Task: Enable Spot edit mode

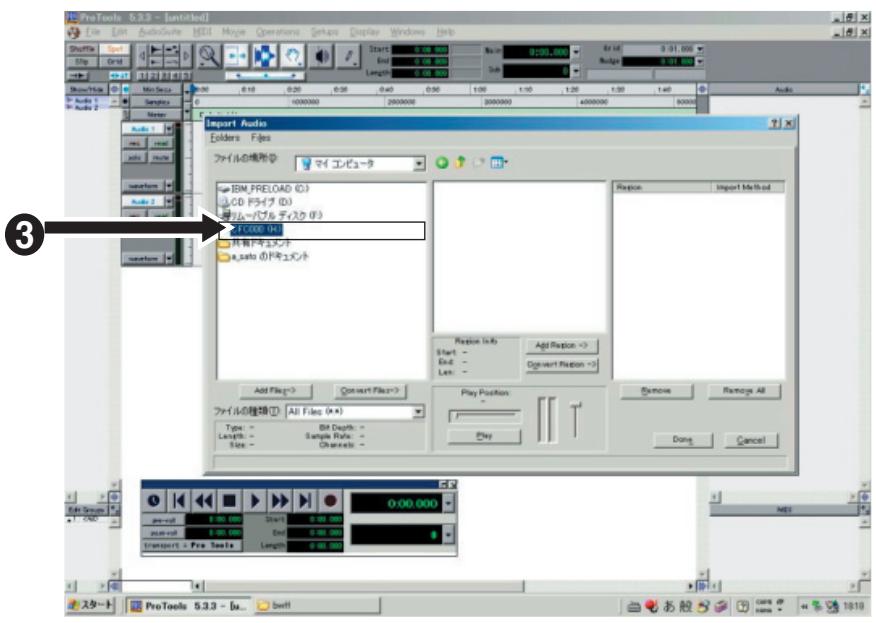Action: [115, 49]
